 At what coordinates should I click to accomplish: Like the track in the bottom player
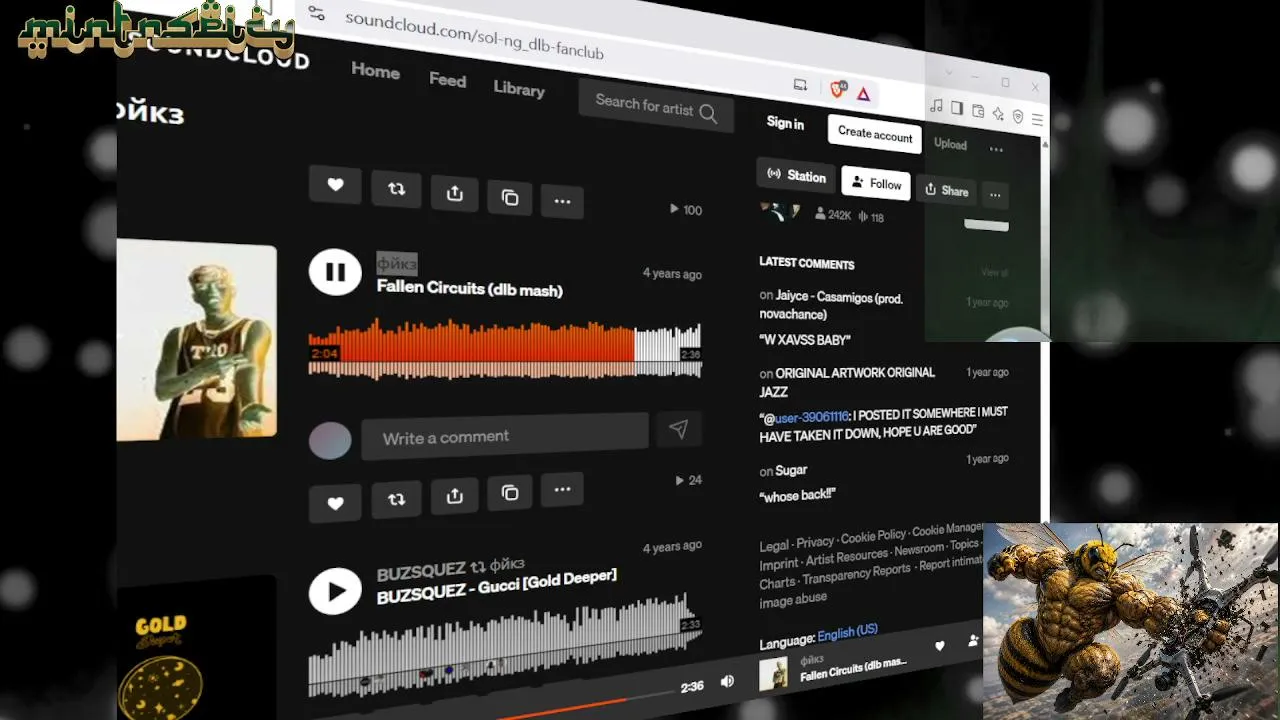pos(939,646)
